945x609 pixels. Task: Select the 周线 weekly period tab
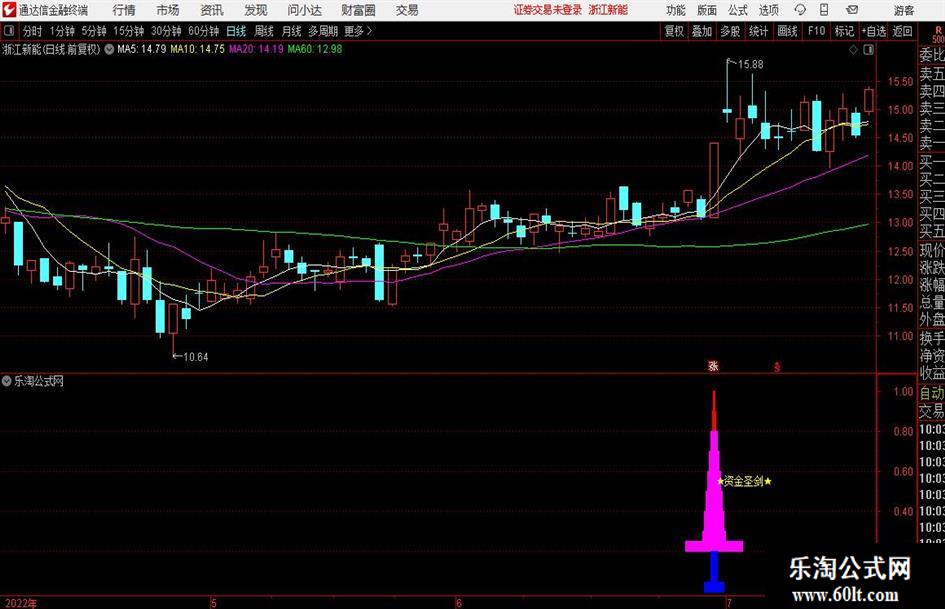tap(263, 31)
